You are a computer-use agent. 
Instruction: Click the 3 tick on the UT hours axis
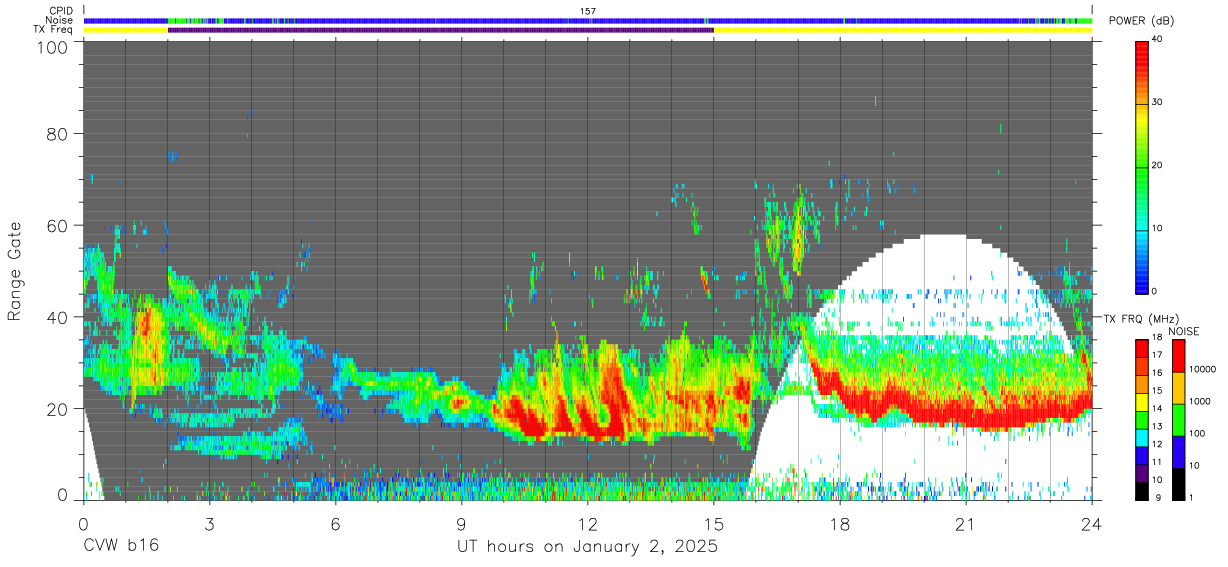click(209, 522)
